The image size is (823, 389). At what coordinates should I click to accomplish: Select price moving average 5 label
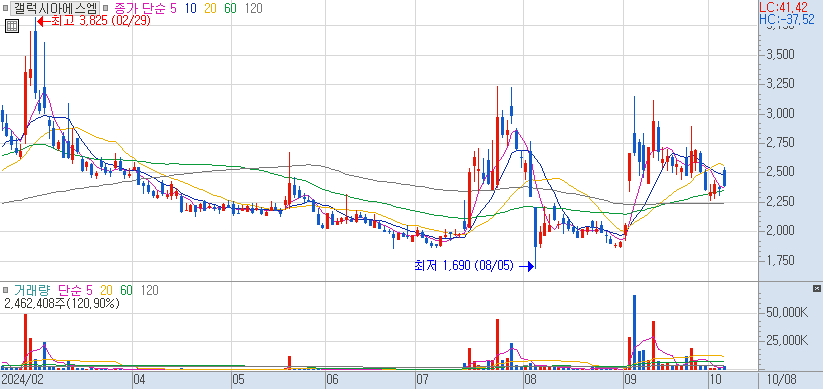[173, 8]
